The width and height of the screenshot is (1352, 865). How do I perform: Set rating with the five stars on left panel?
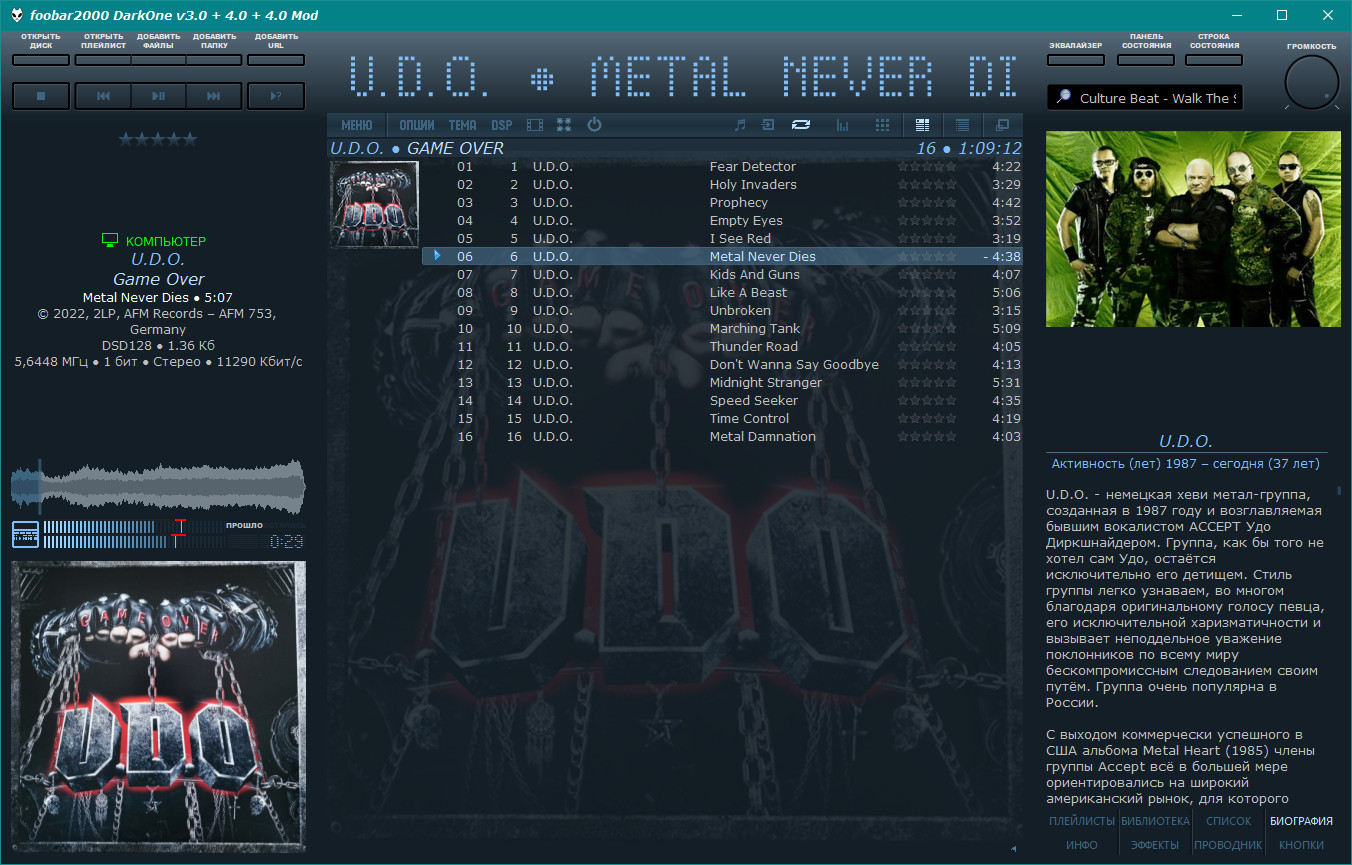(x=158, y=139)
